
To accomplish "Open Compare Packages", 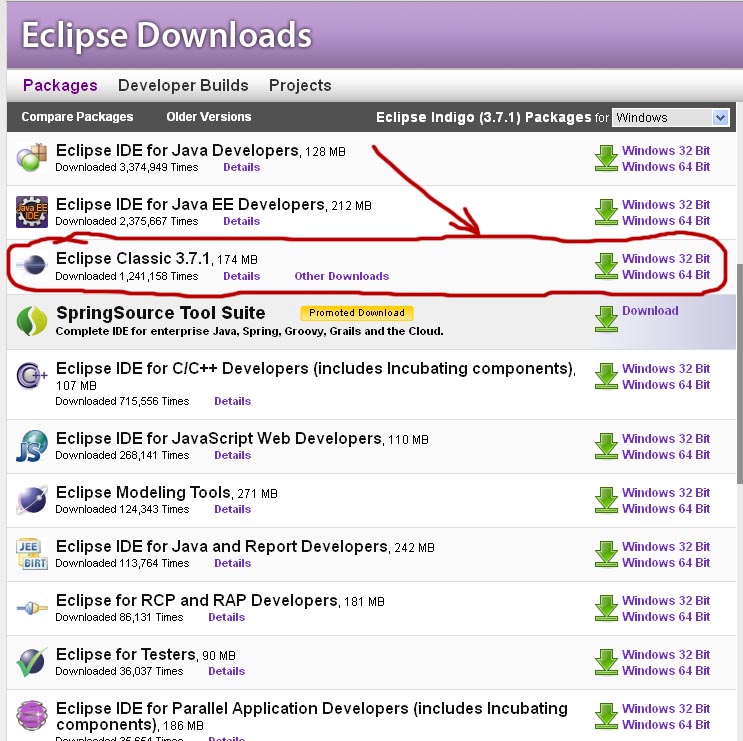I will (x=77, y=117).
